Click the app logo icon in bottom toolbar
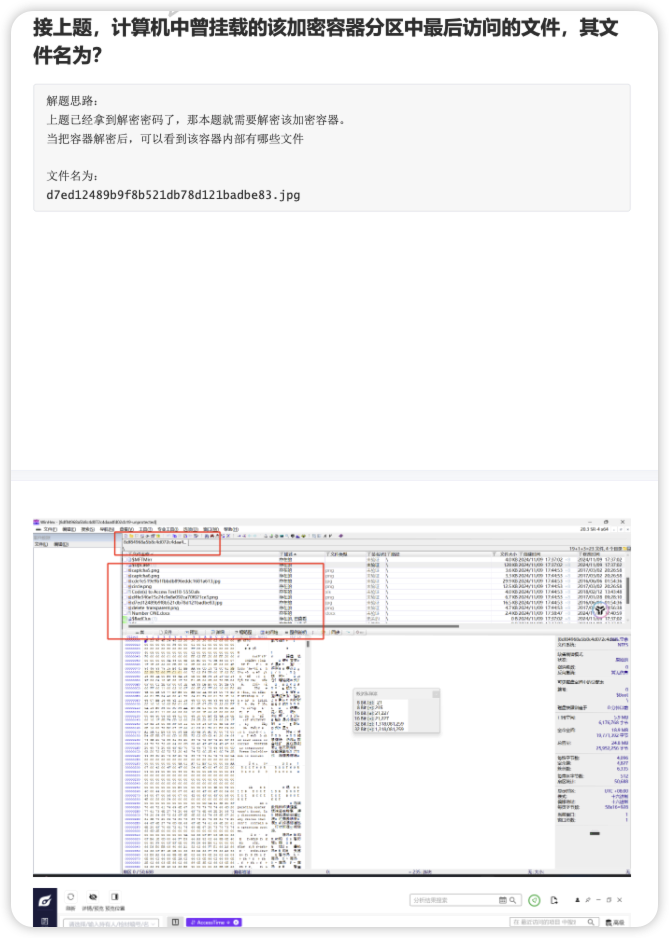 click(x=45, y=901)
